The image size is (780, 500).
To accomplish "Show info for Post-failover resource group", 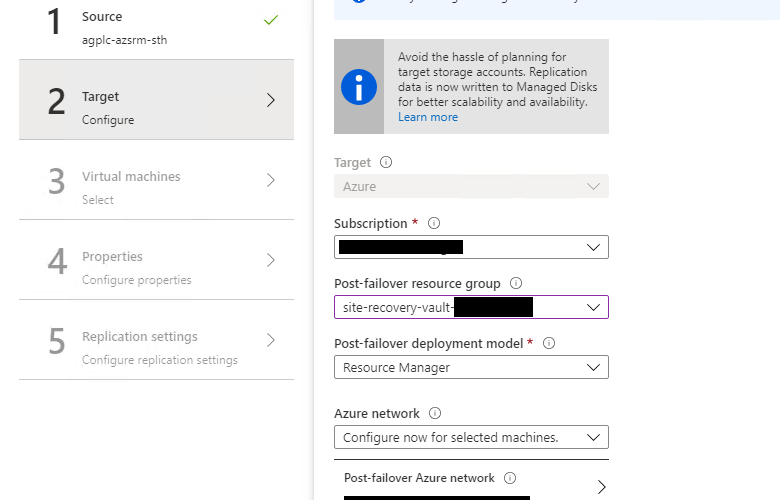I will pyautogui.click(x=516, y=283).
